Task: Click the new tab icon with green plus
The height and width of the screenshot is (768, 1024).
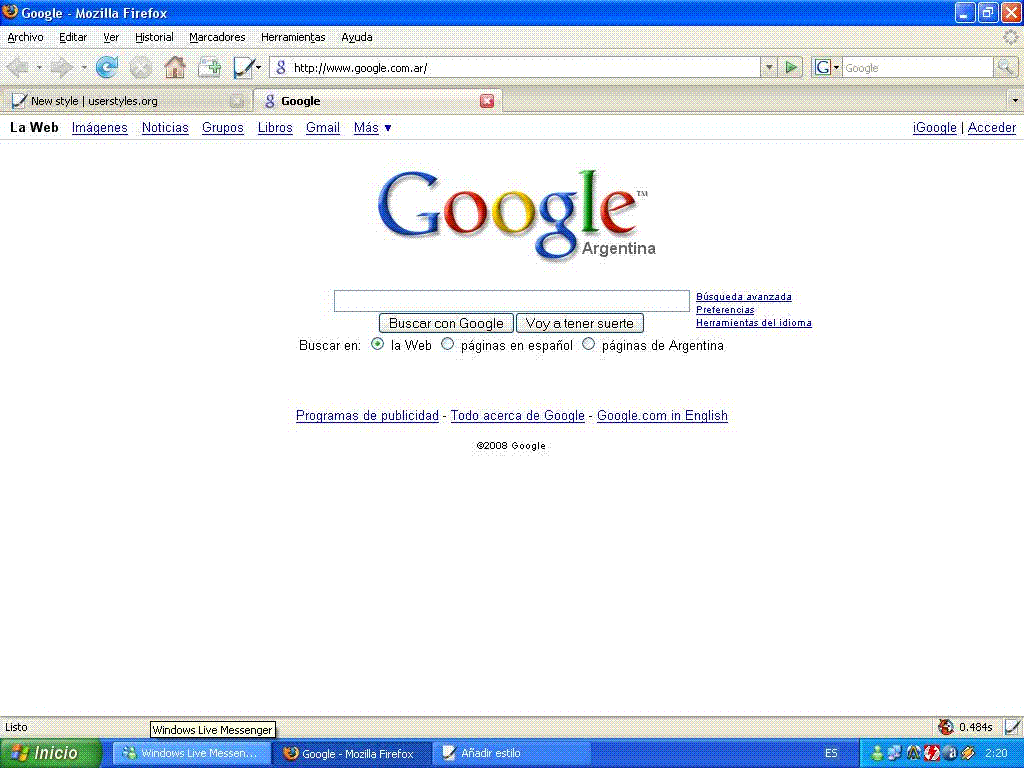Action: coord(209,67)
